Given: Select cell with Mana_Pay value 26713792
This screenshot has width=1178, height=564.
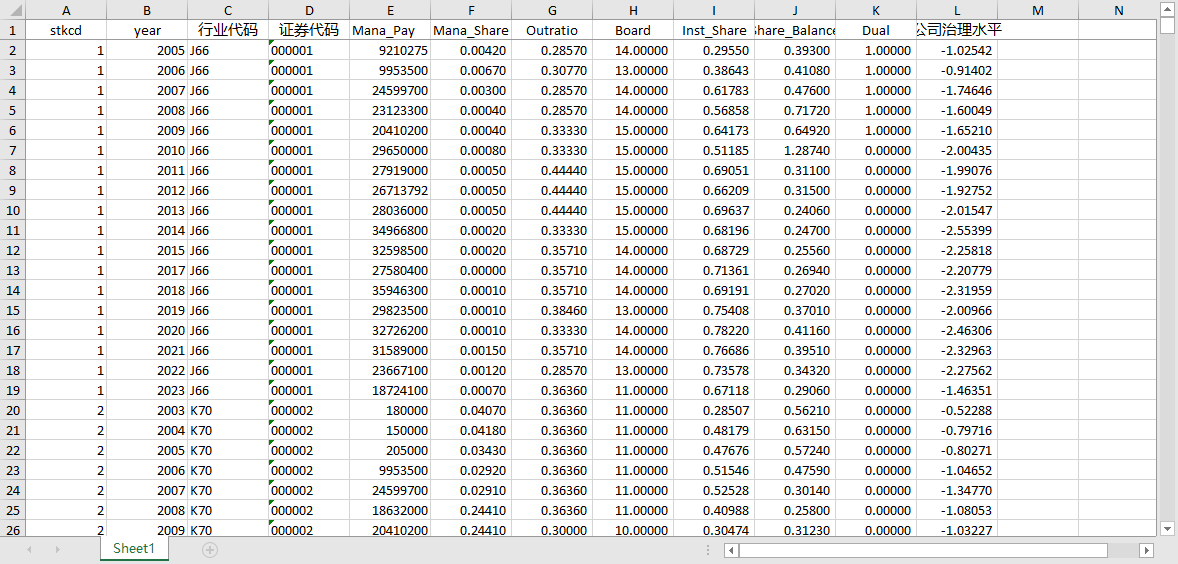Looking at the screenshot, I should 390,191.
